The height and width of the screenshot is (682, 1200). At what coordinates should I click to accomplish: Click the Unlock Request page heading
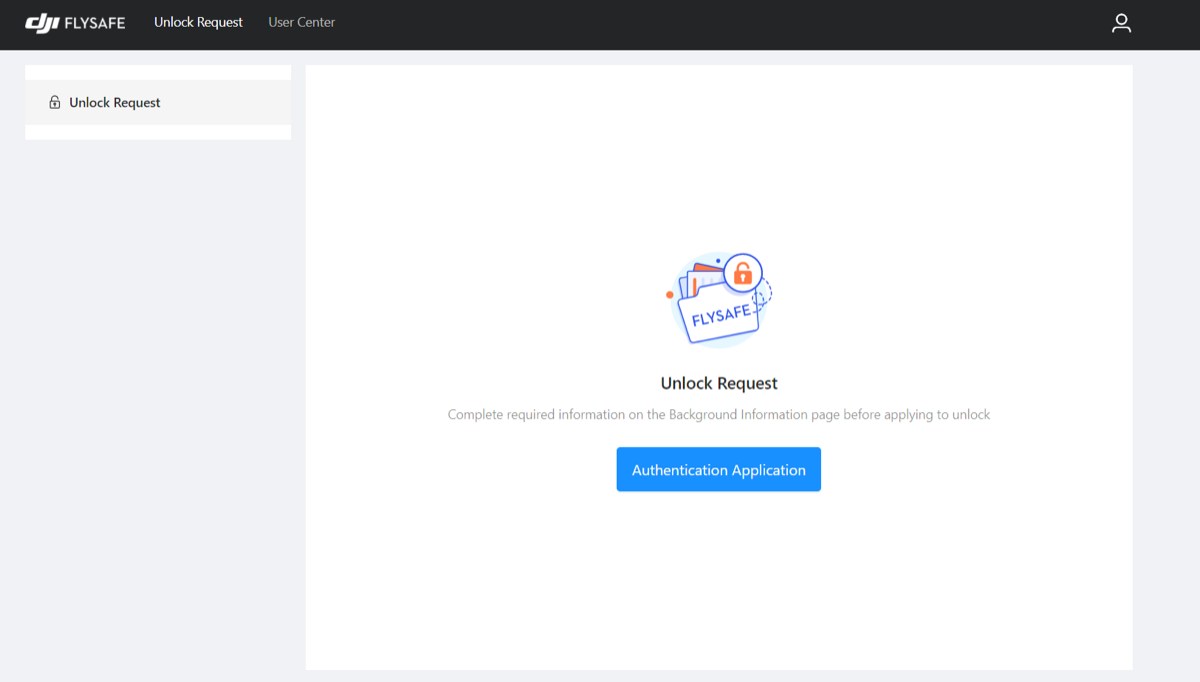(x=718, y=382)
